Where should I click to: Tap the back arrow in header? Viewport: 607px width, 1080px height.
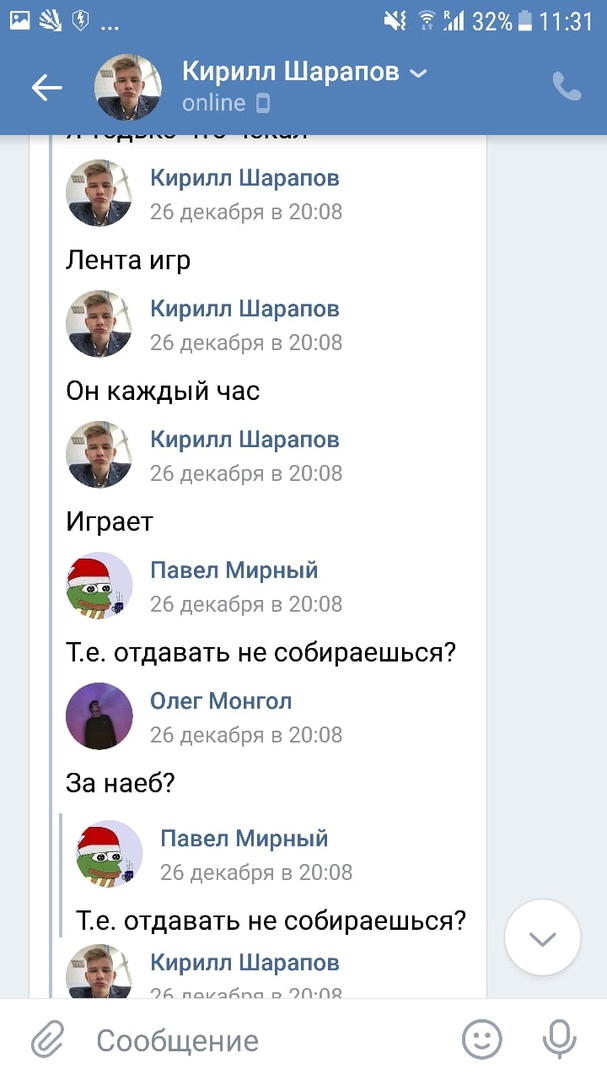point(46,88)
